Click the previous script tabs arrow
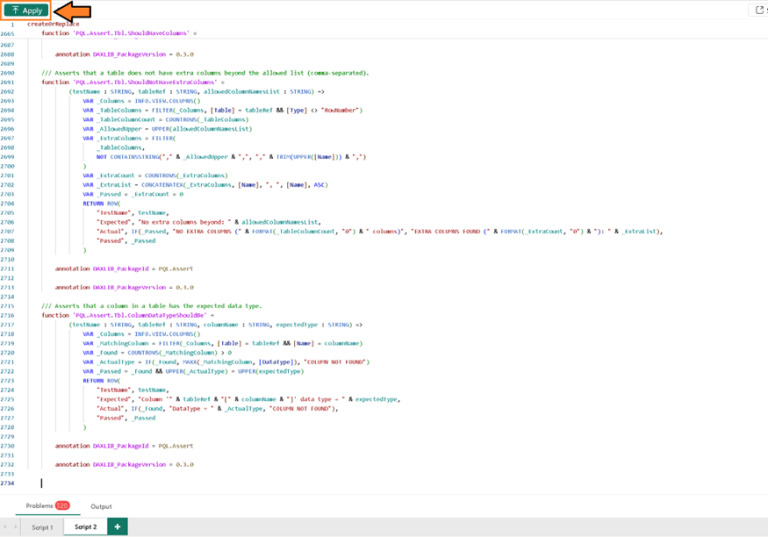Viewport: 768px width, 537px height. (x=5, y=527)
